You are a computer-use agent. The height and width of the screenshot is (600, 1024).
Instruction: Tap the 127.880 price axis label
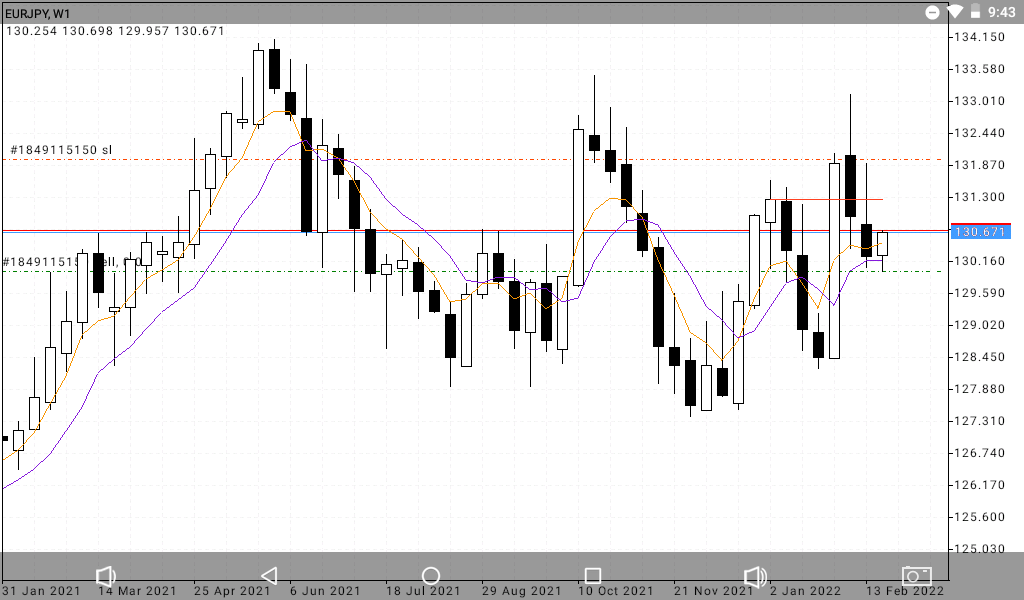[x=980, y=389]
